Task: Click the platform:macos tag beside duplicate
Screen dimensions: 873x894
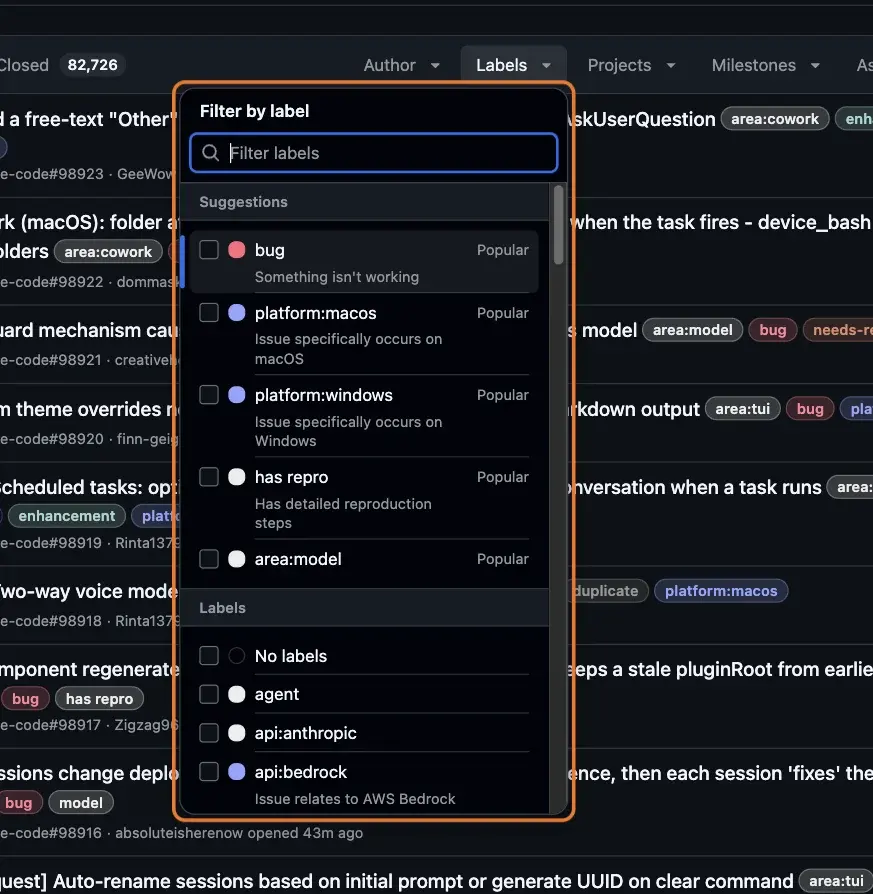Action: 721,591
